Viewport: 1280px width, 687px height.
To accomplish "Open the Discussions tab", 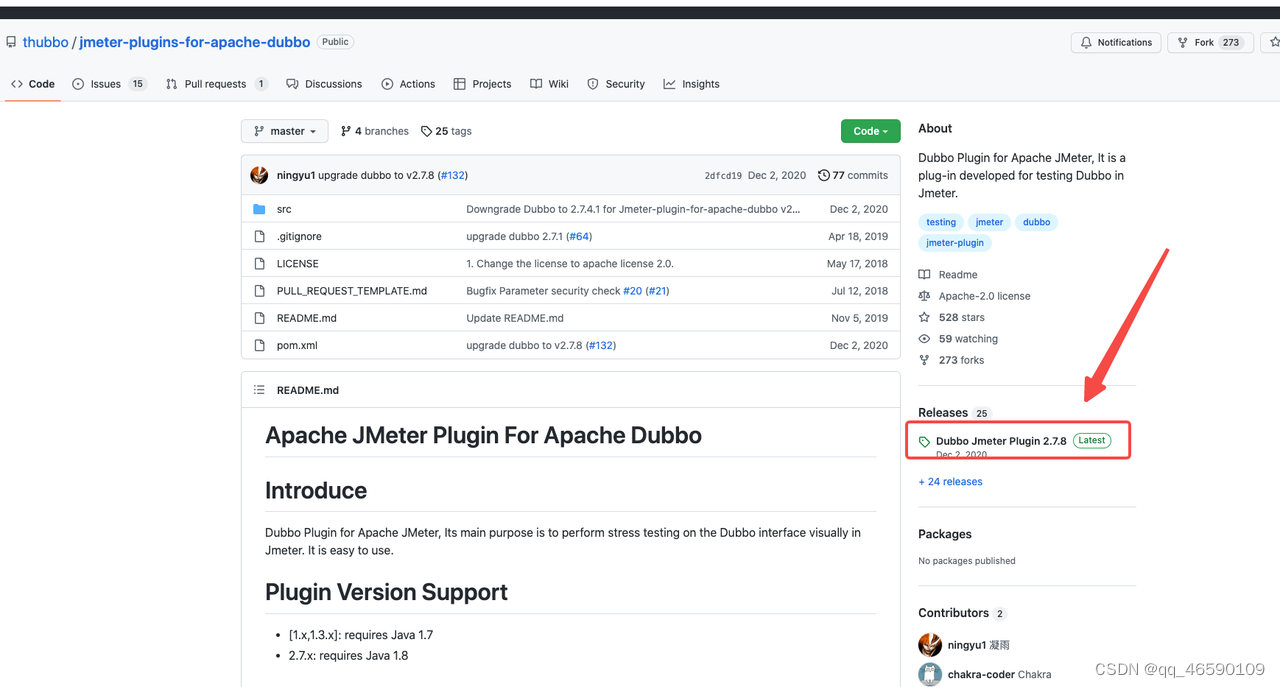I will pos(324,84).
